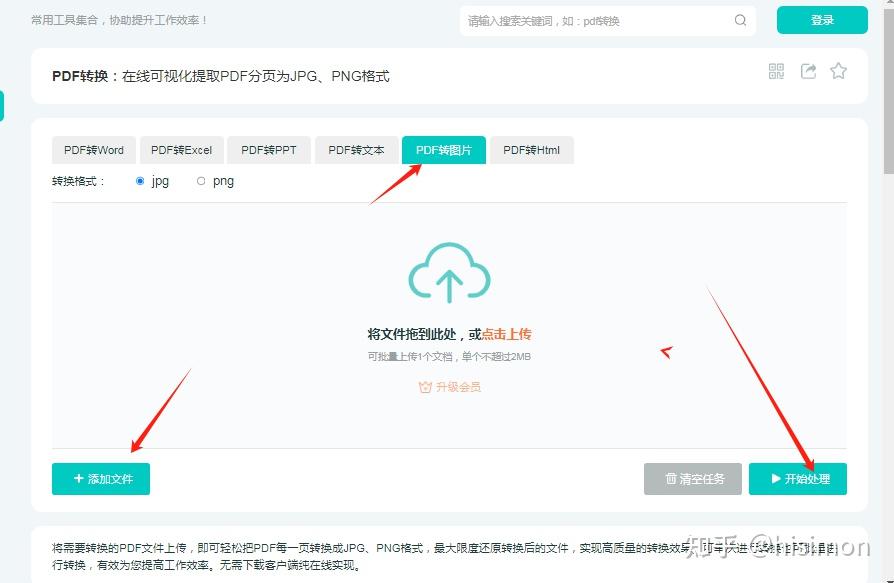Click the 登录 login button

[822, 20]
